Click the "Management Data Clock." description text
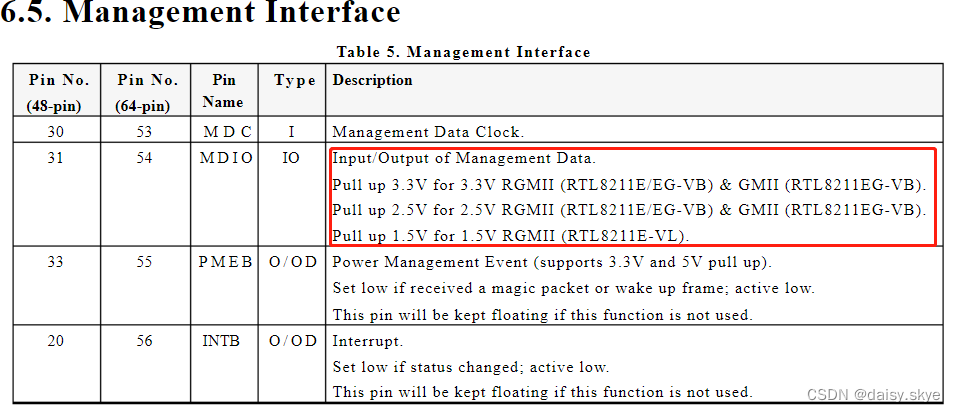The width and height of the screenshot is (955, 412). 428,131
